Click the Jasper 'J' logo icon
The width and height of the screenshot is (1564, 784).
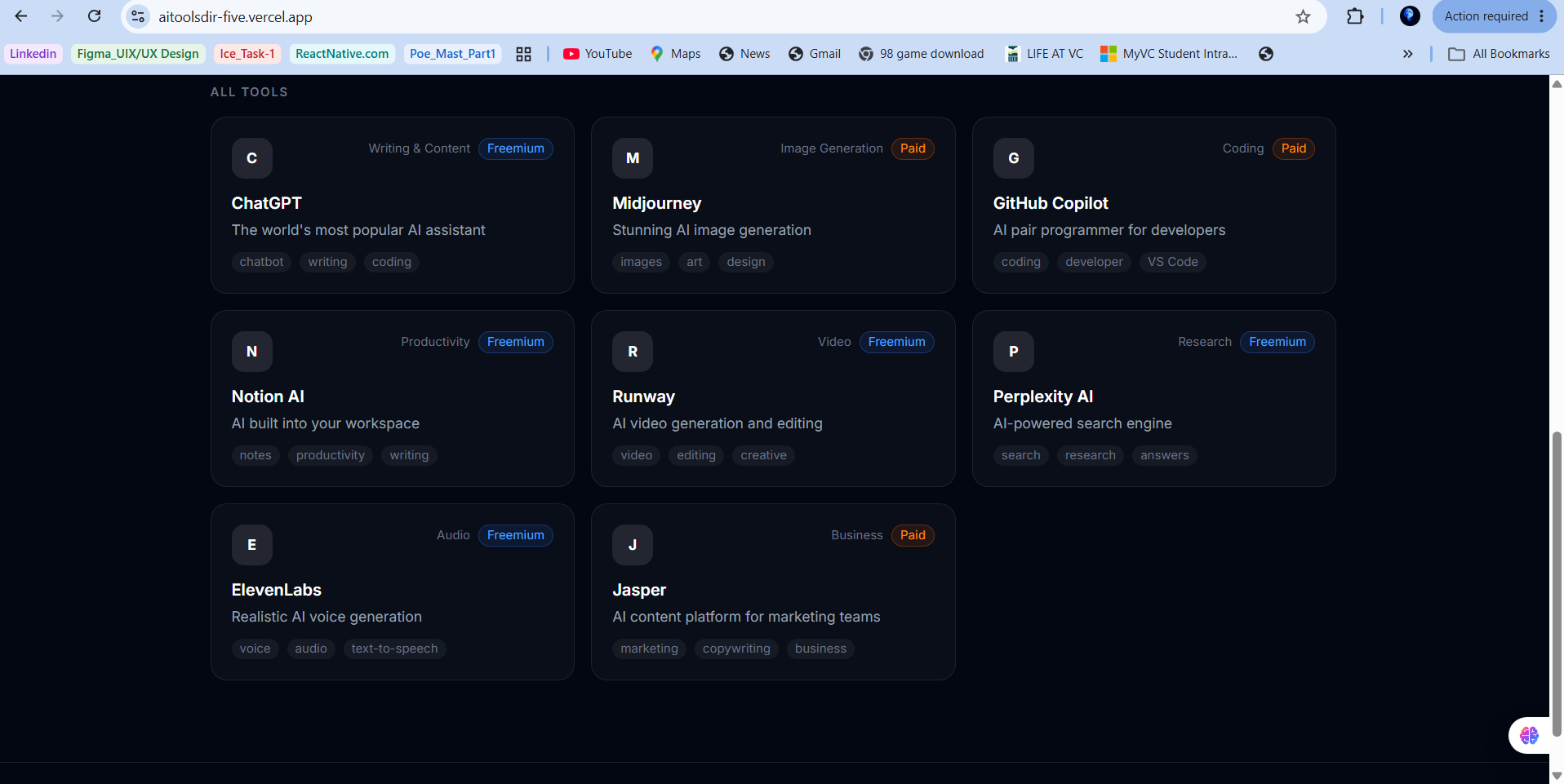click(633, 545)
